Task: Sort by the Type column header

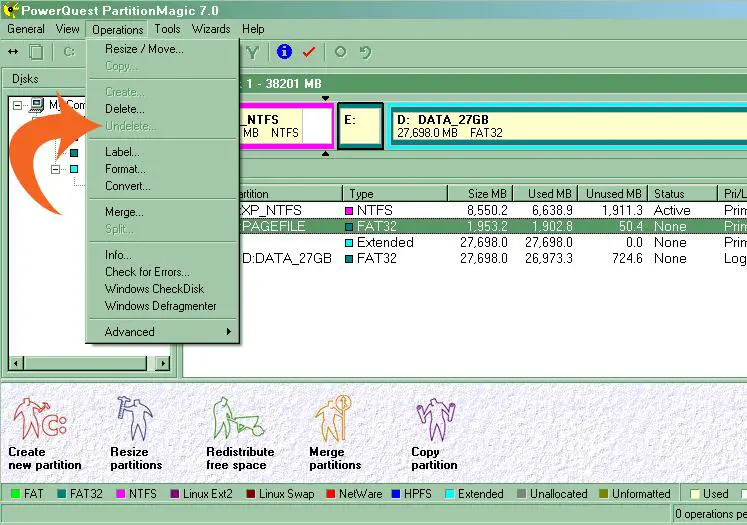Action: pos(395,193)
